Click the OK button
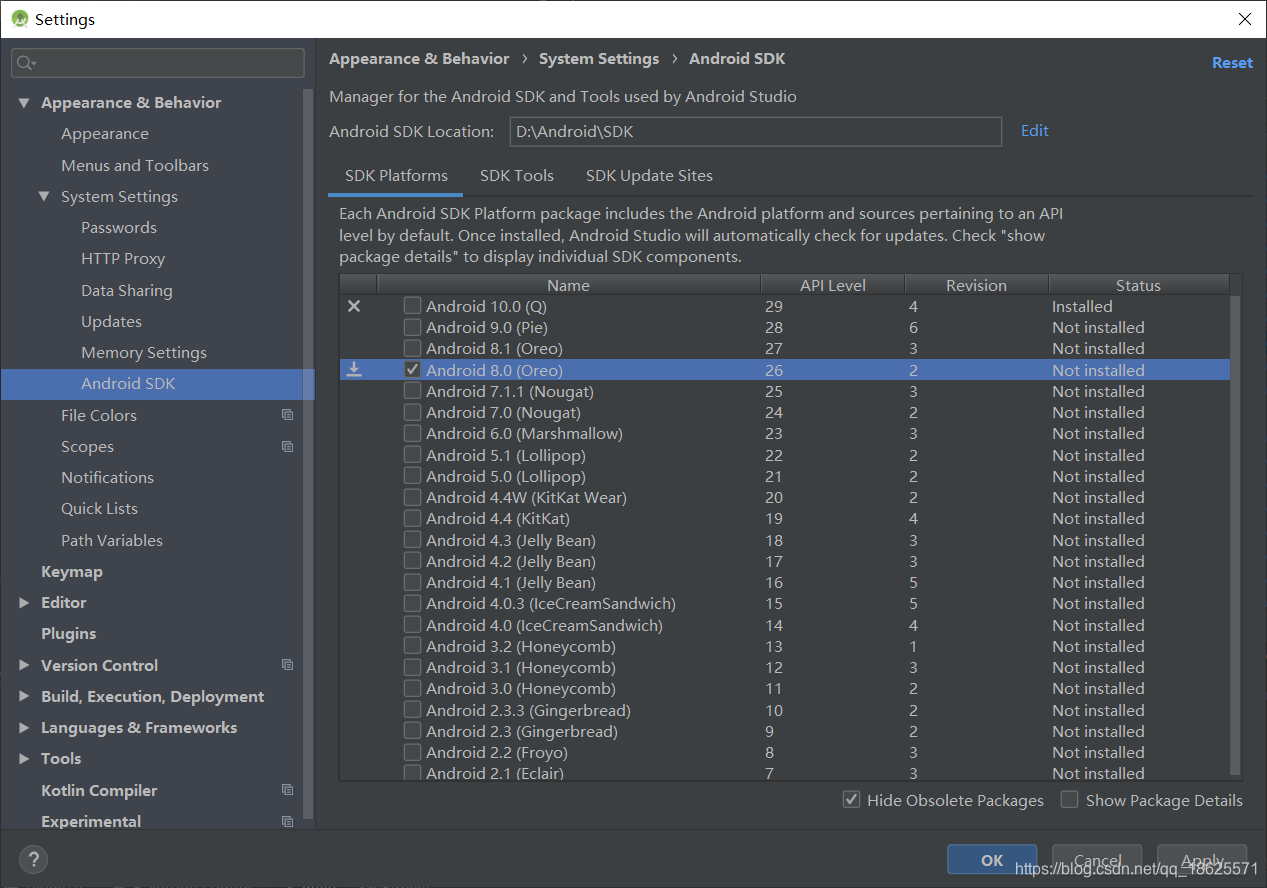 [992, 860]
